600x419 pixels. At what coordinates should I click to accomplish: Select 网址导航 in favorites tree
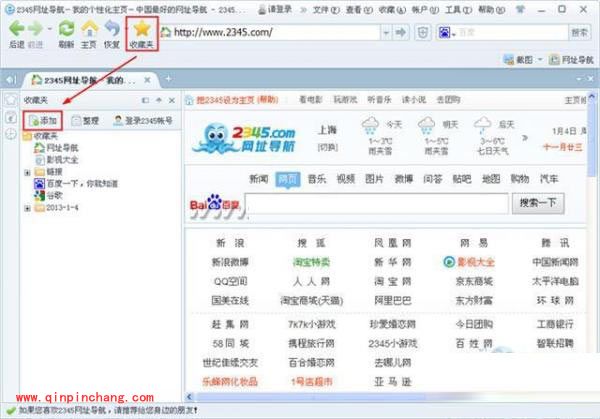56,148
